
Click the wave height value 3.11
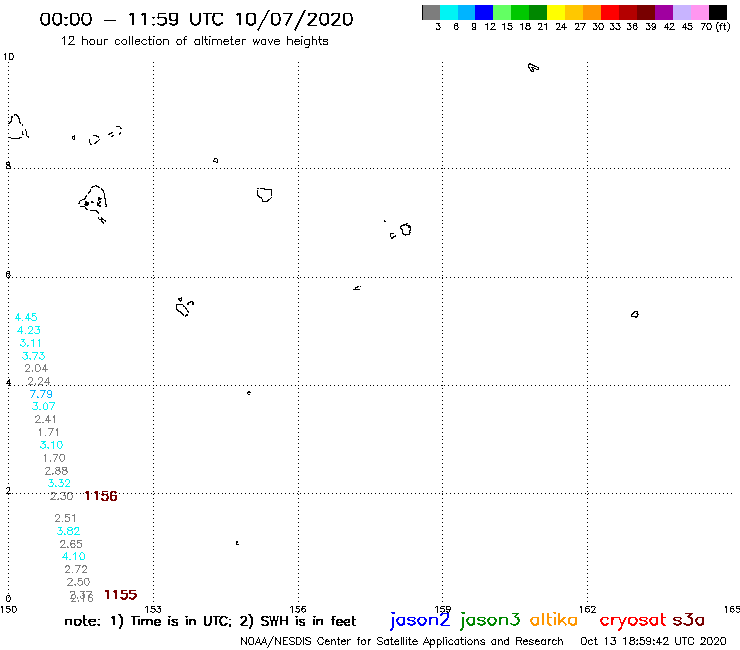point(31,343)
